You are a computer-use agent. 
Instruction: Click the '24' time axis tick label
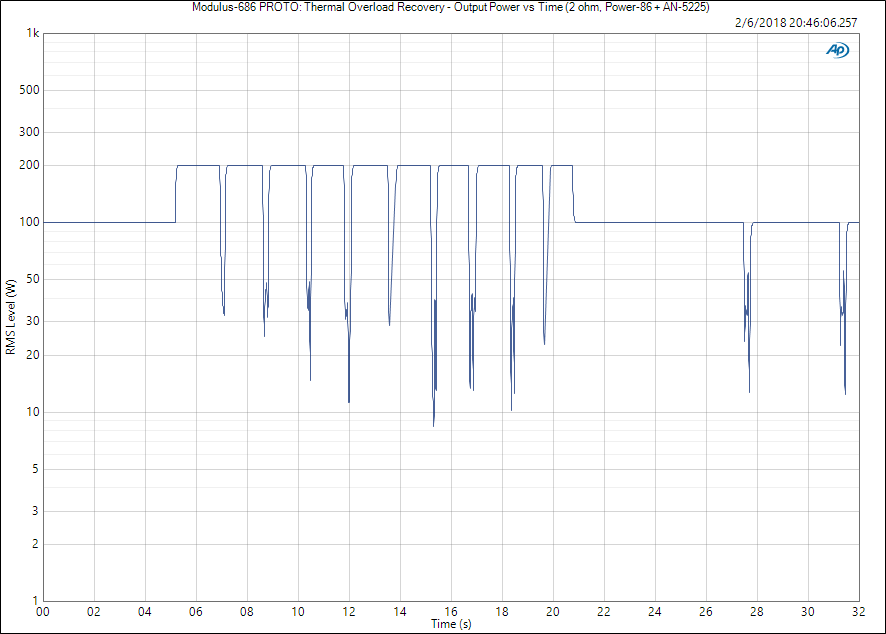click(x=655, y=611)
